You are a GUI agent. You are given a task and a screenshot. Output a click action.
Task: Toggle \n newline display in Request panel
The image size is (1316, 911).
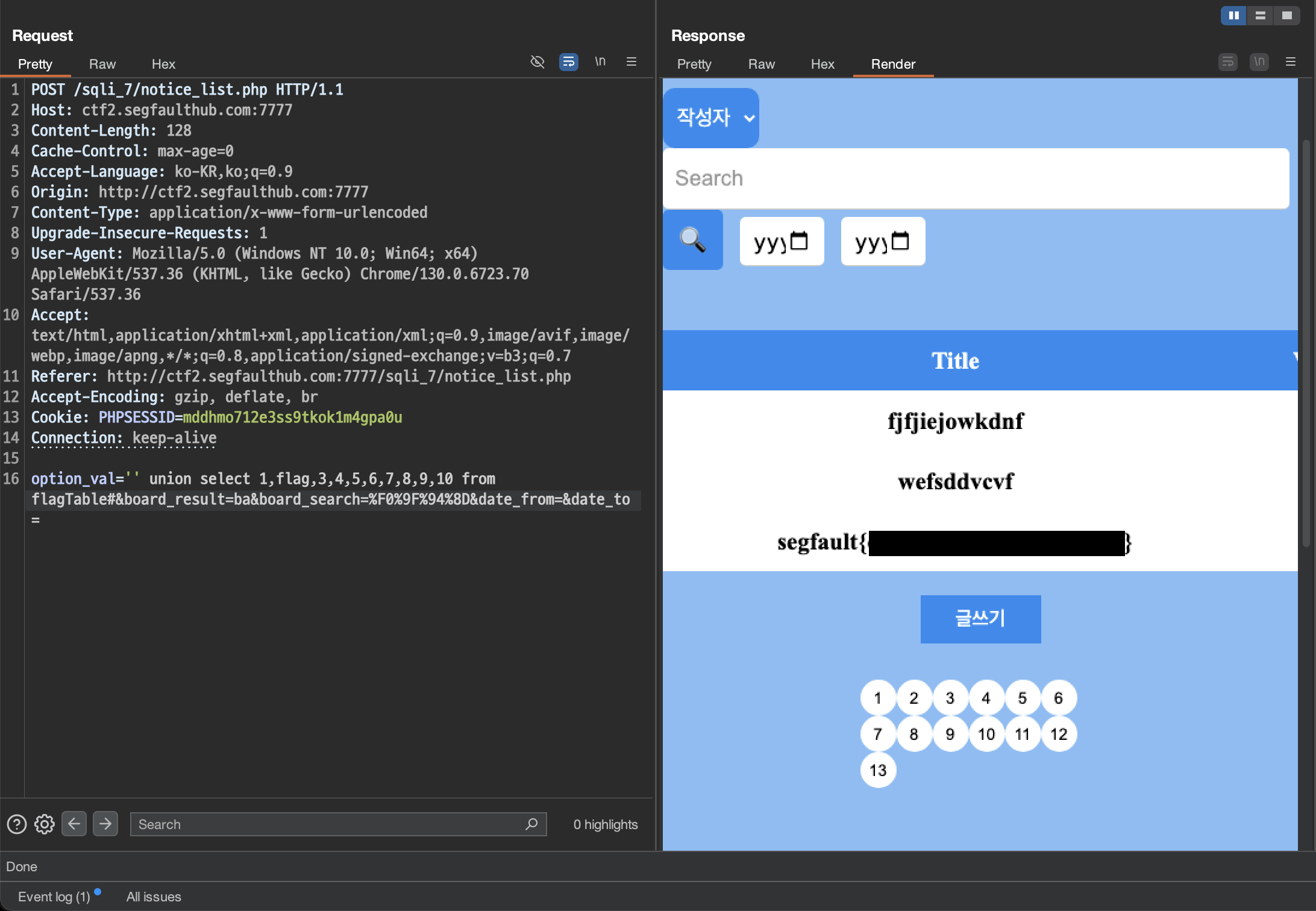pos(600,61)
